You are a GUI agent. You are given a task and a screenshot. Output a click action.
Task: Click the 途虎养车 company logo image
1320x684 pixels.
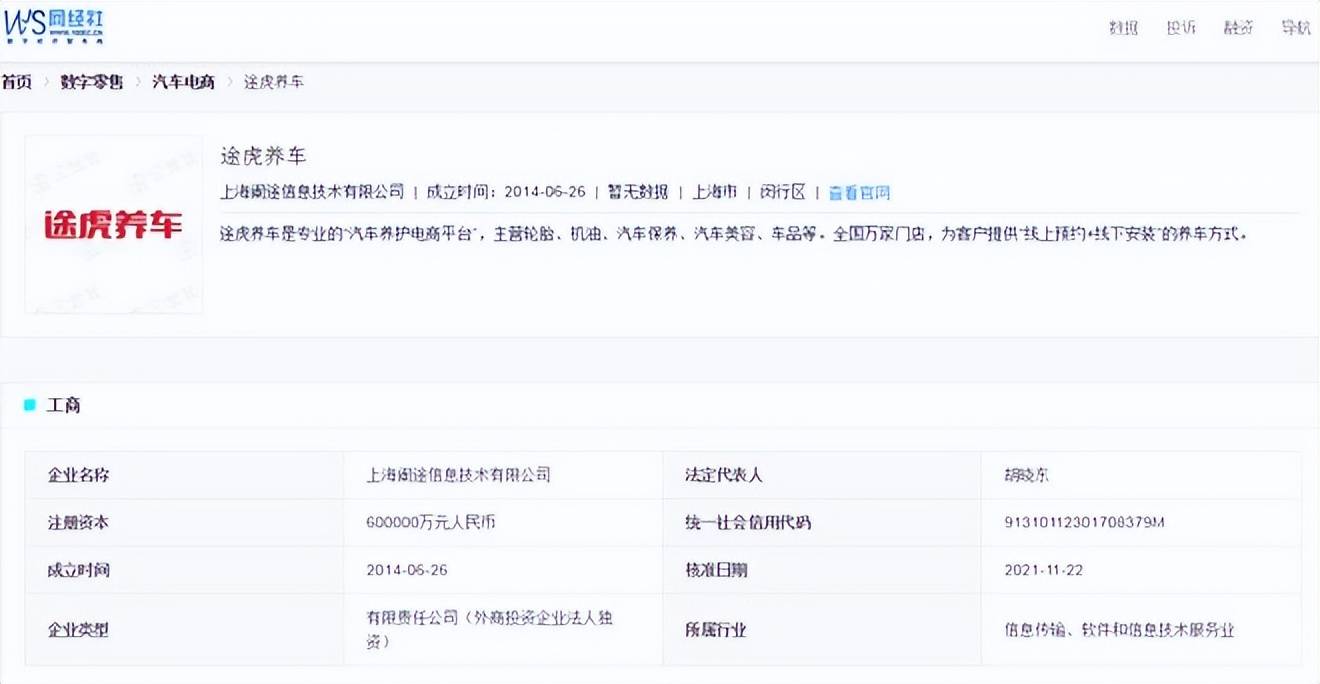pos(113,225)
